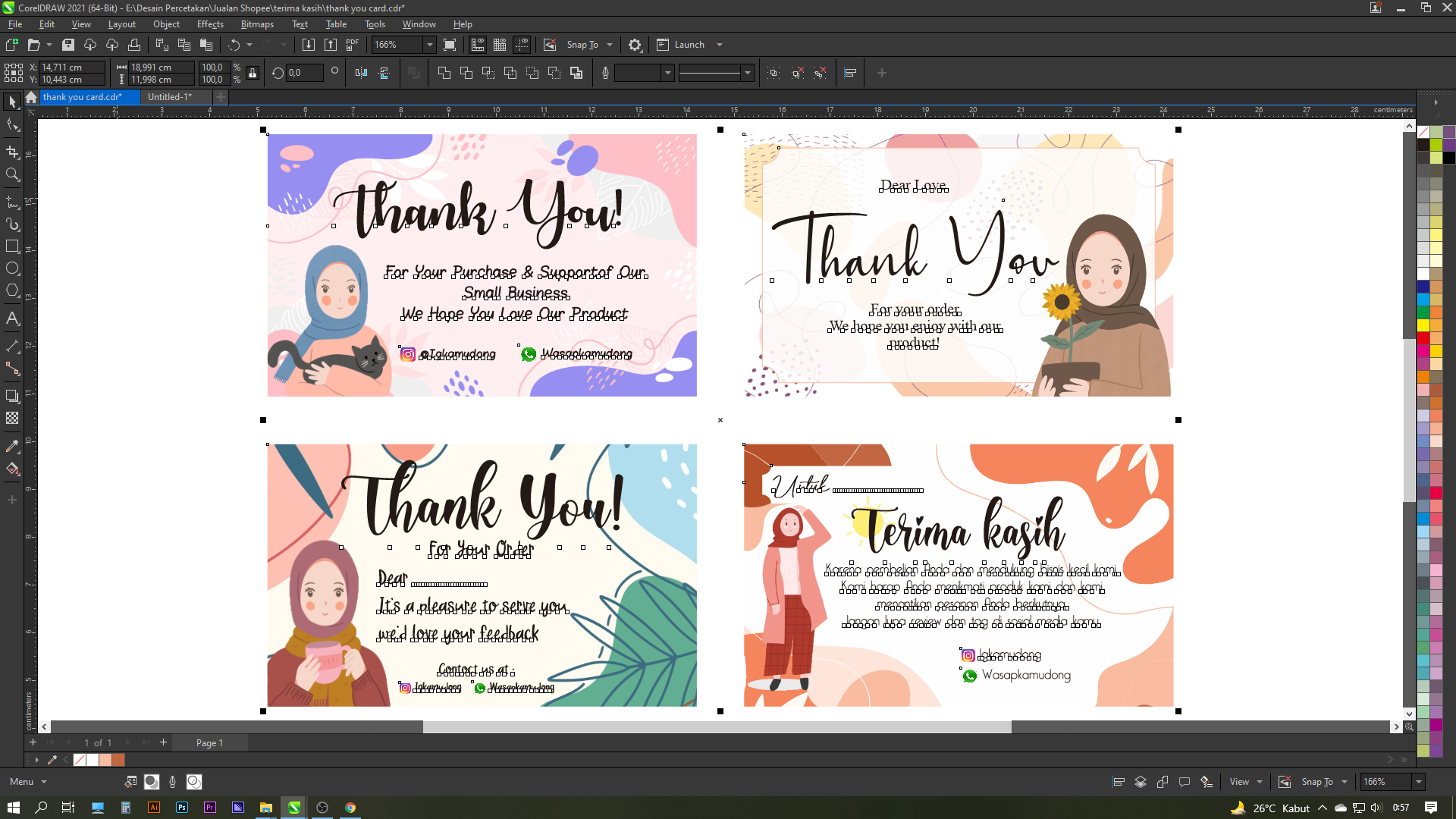Select the Zoom tool
Screen dimensions: 1456x819
click(x=12, y=175)
